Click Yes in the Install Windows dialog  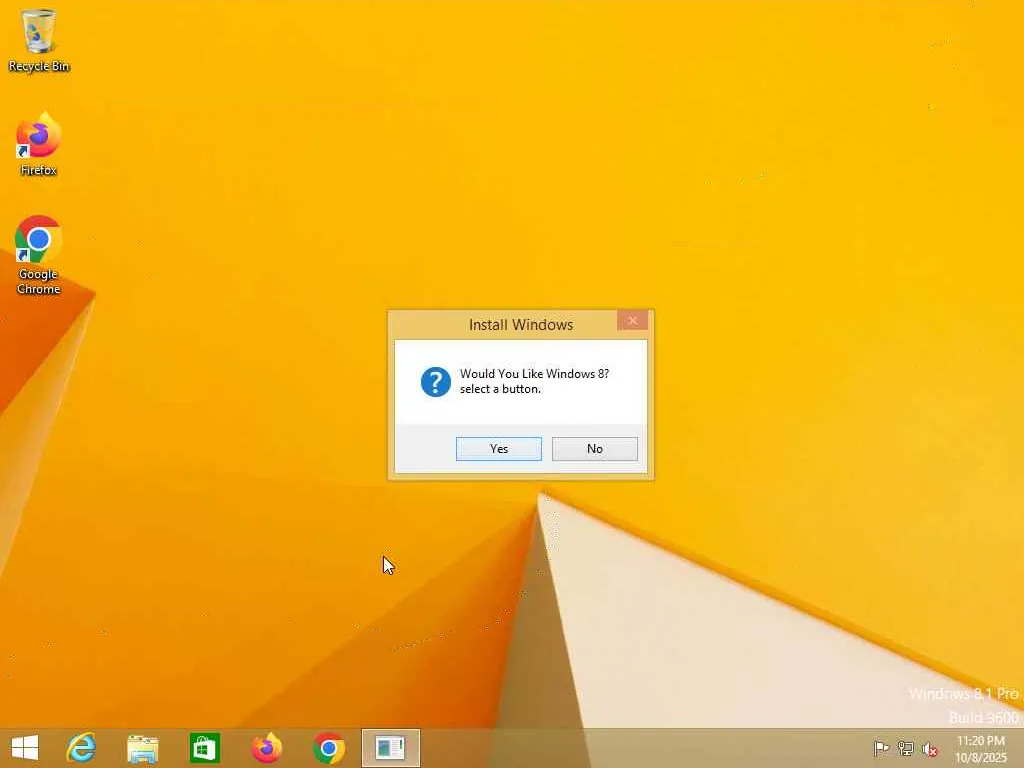pyautogui.click(x=499, y=449)
